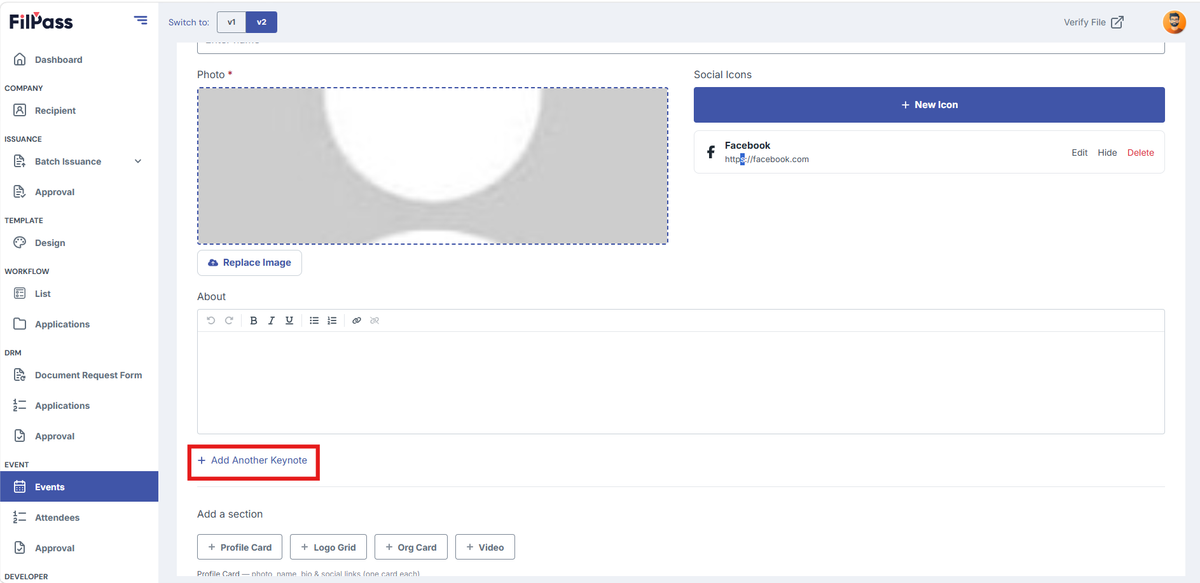1200x583 pixels.
Task: Hide the Facebook social icon
Action: pyautogui.click(x=1107, y=153)
